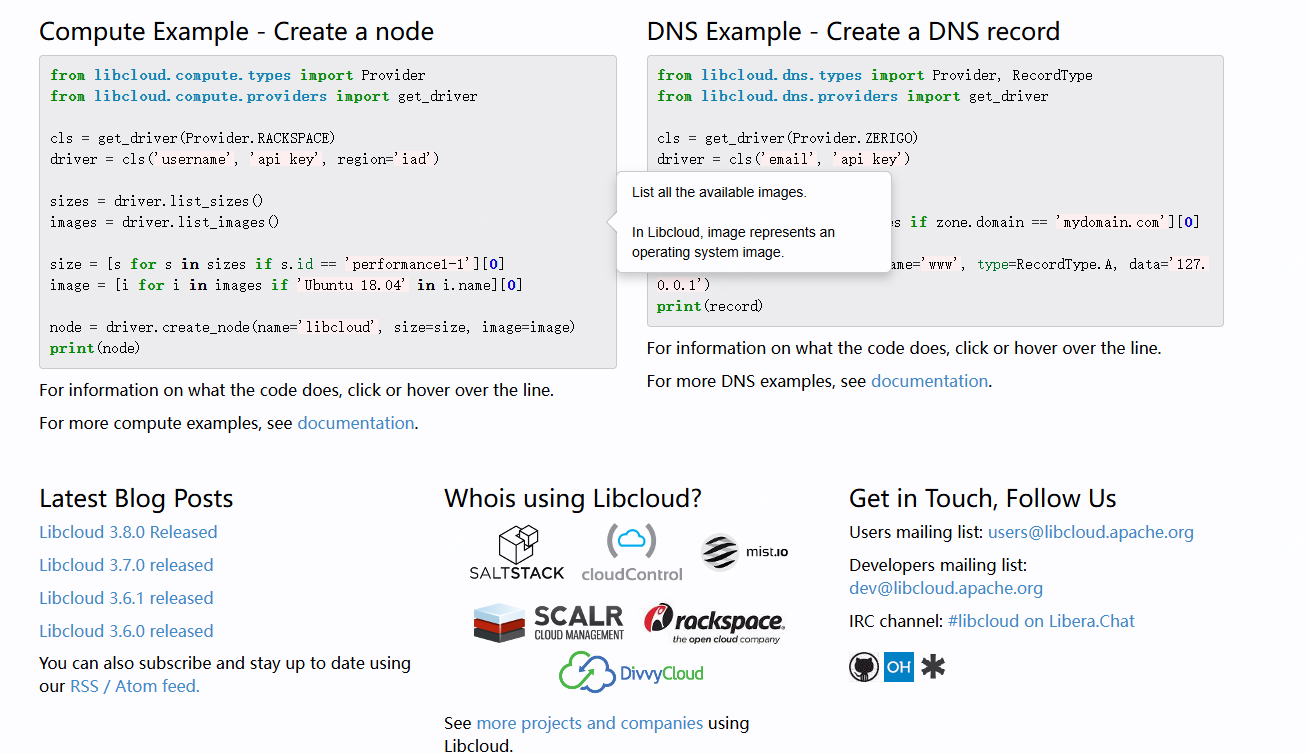Click the driver.list_images() code line
Screen dimensions: 1308x754
165,222
